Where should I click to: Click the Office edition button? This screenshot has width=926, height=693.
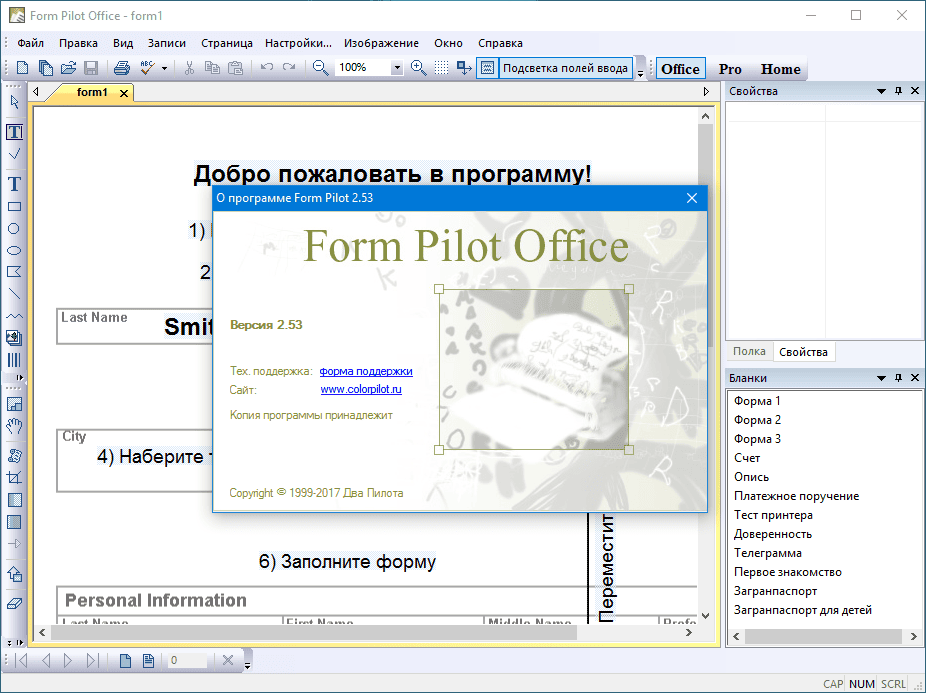point(680,69)
